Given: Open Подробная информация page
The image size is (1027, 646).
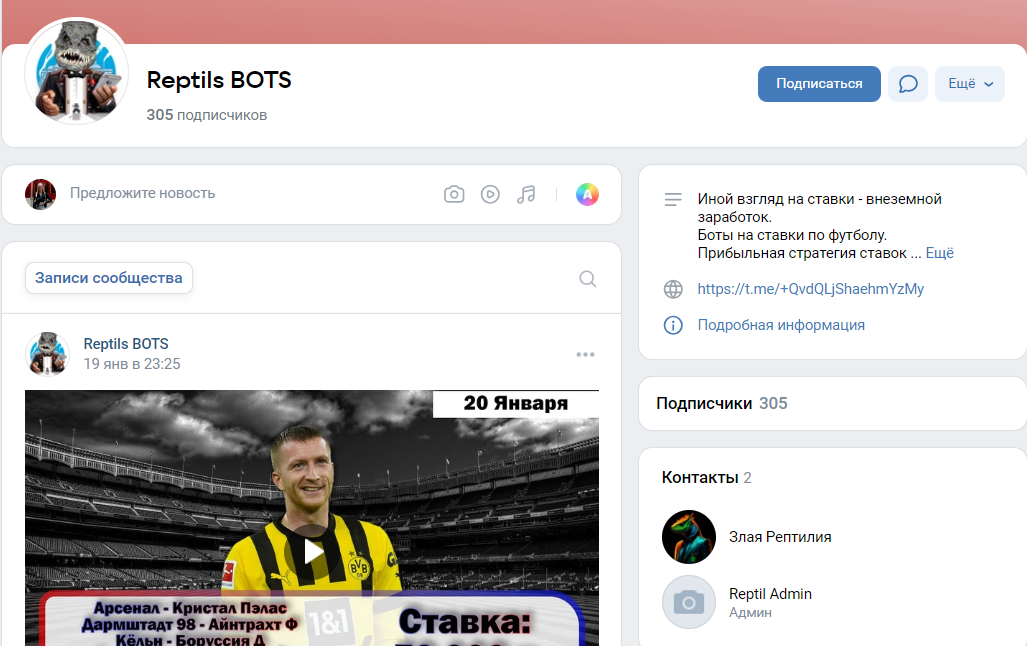Looking at the screenshot, I should point(780,325).
